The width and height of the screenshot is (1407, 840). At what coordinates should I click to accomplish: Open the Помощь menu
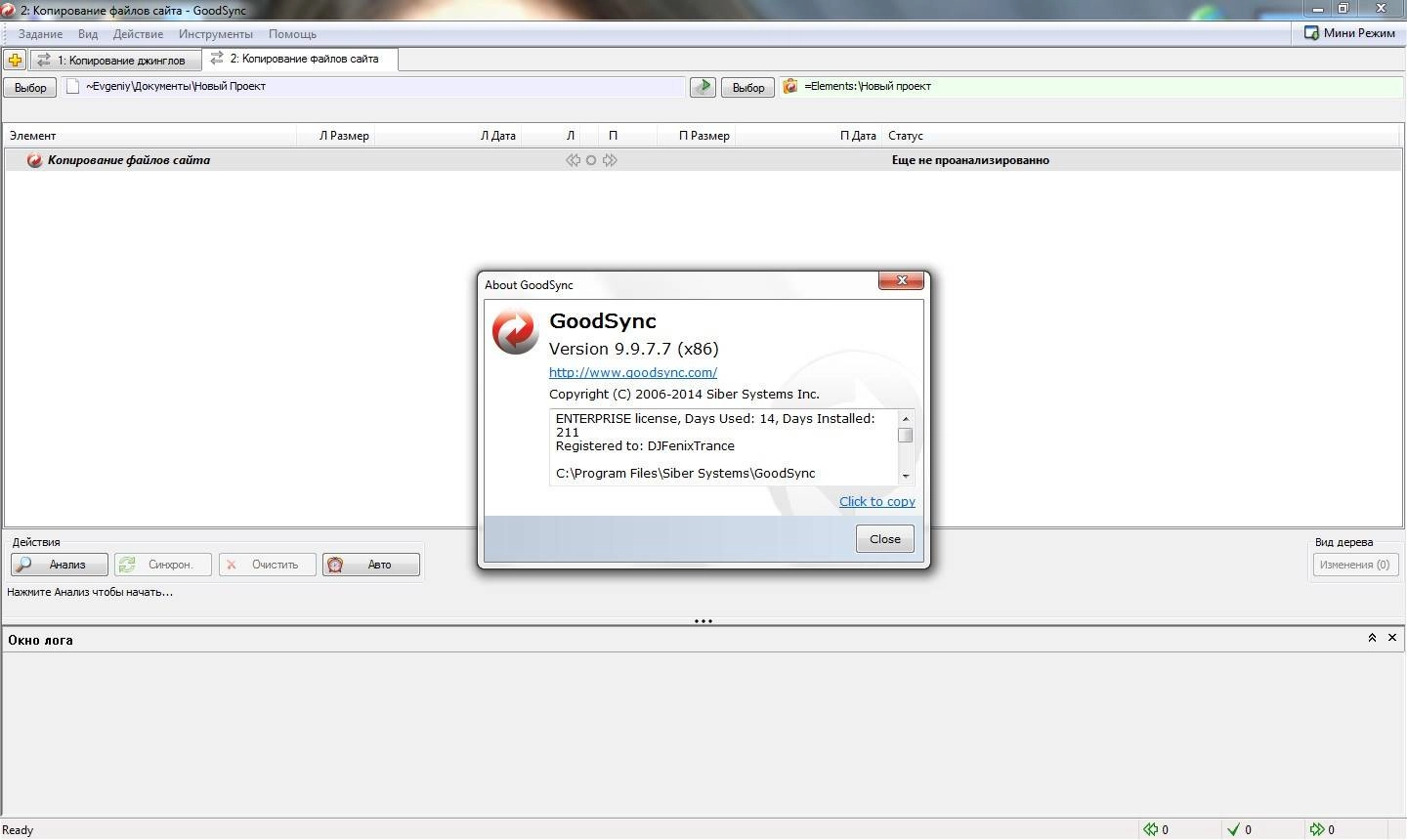tap(292, 33)
